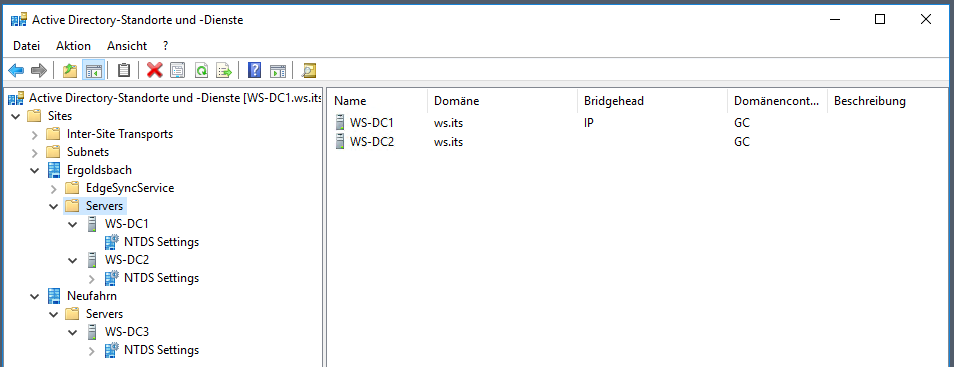
Task: Click the NTDS Settings icon under WS-DC2
Action: tap(111, 278)
